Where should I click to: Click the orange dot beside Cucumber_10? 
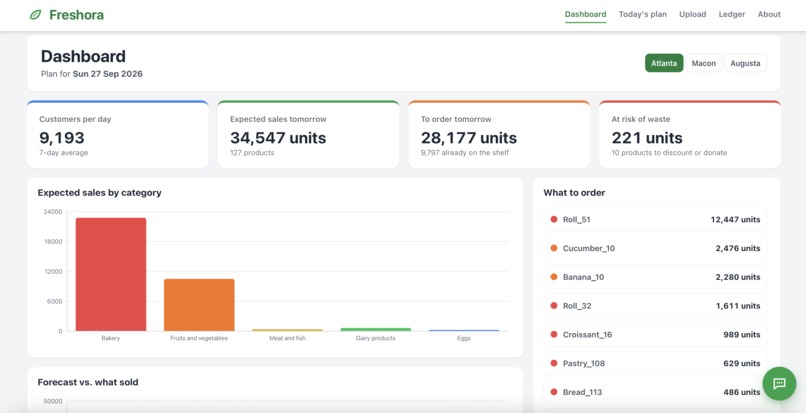554,248
